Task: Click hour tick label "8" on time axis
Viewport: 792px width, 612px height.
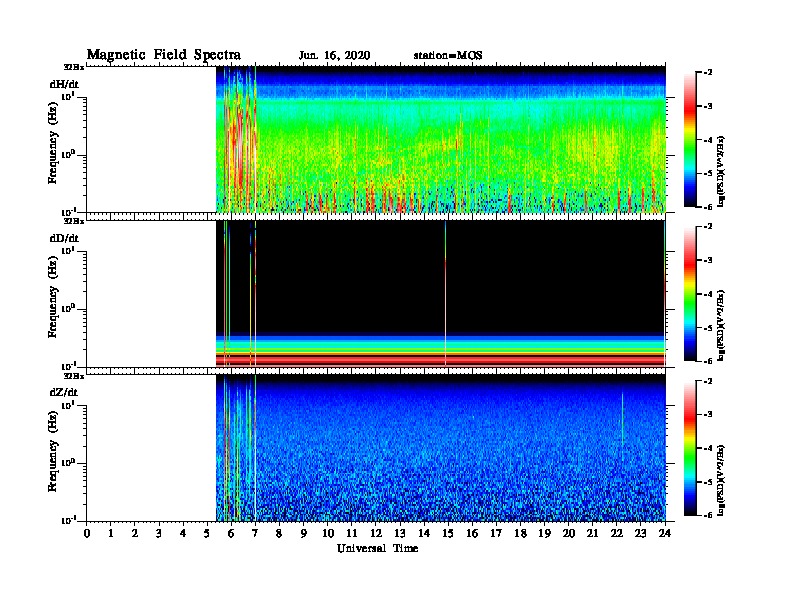Action: point(279,533)
